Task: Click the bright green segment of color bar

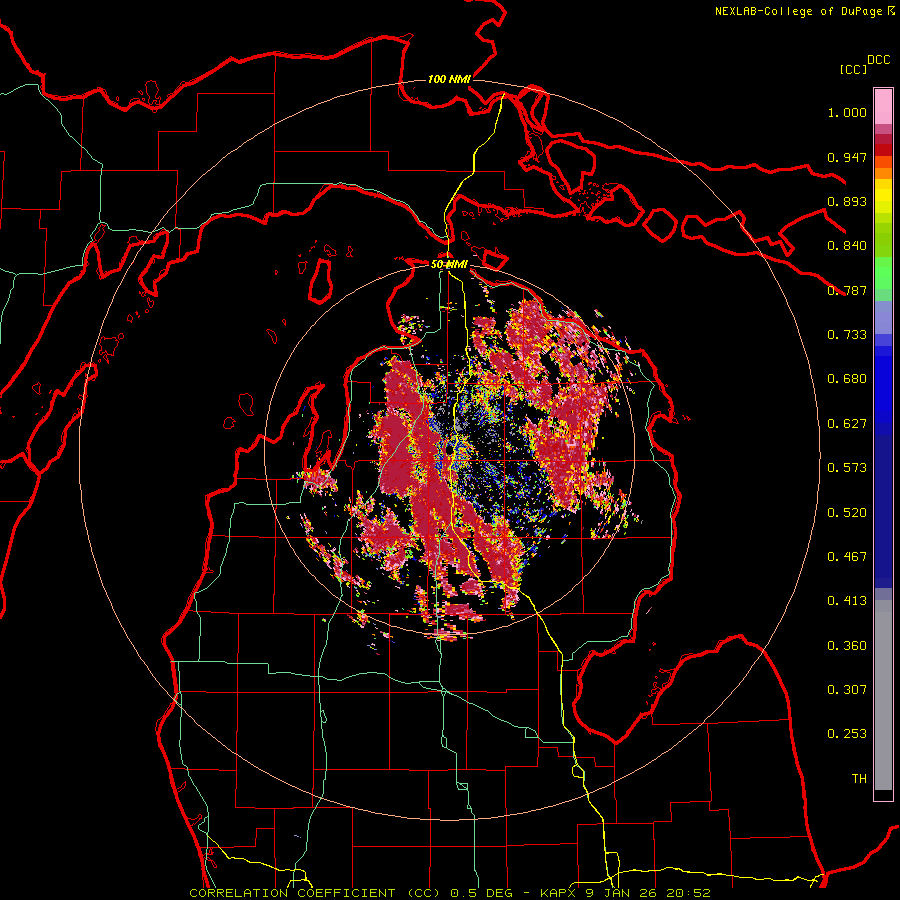Action: (883, 273)
